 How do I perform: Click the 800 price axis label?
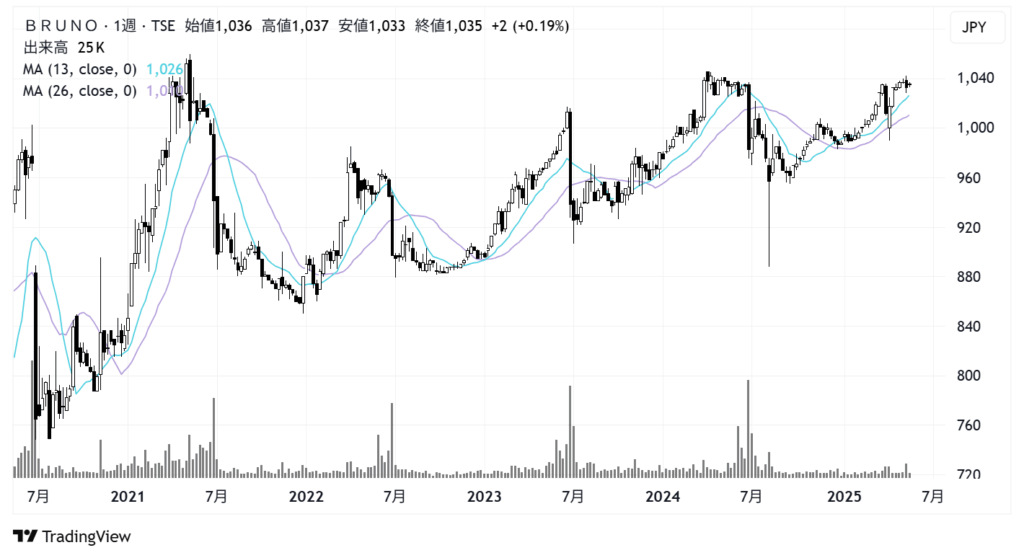pyautogui.click(x=968, y=375)
